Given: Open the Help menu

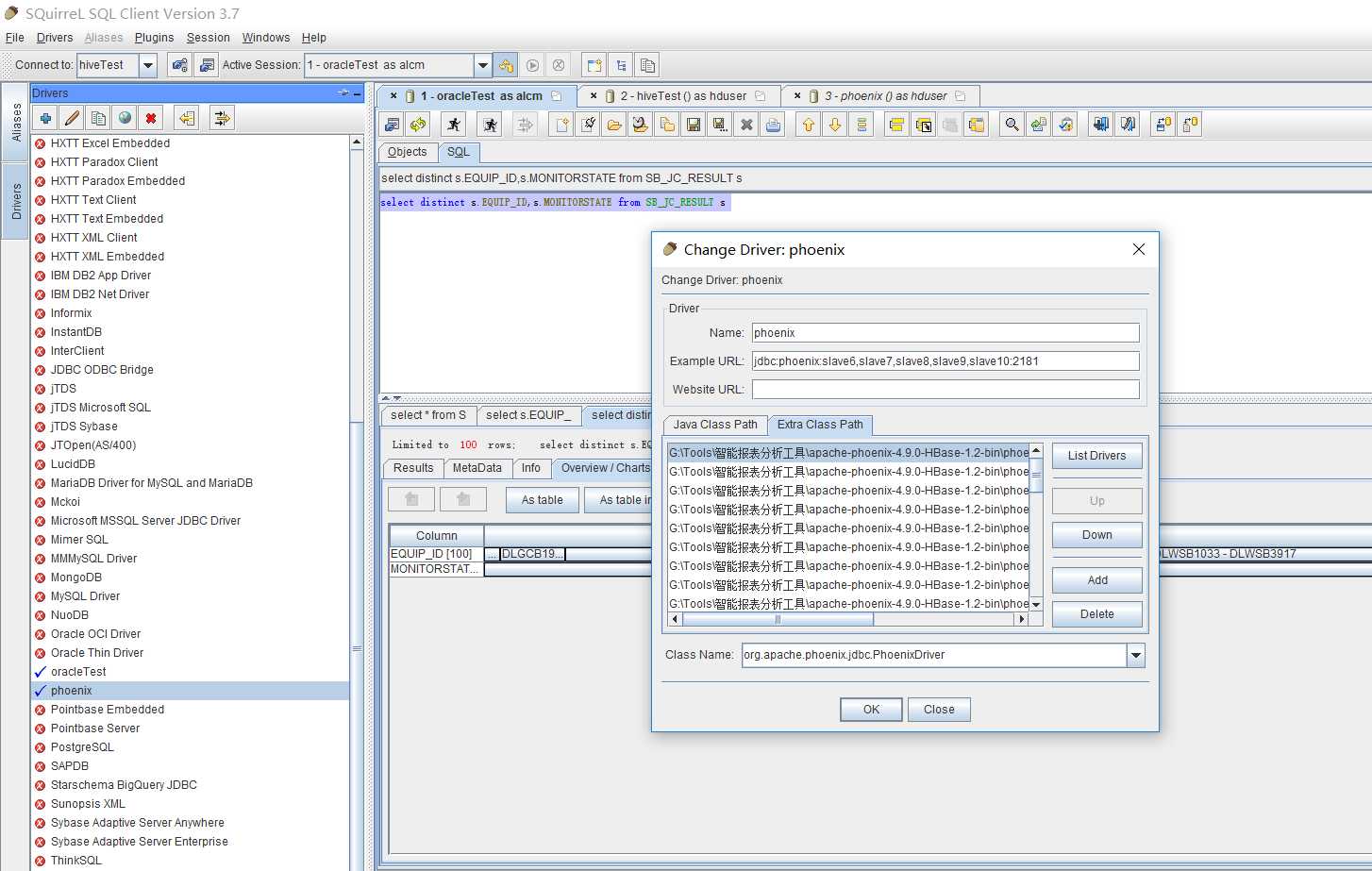Looking at the screenshot, I should [314, 38].
